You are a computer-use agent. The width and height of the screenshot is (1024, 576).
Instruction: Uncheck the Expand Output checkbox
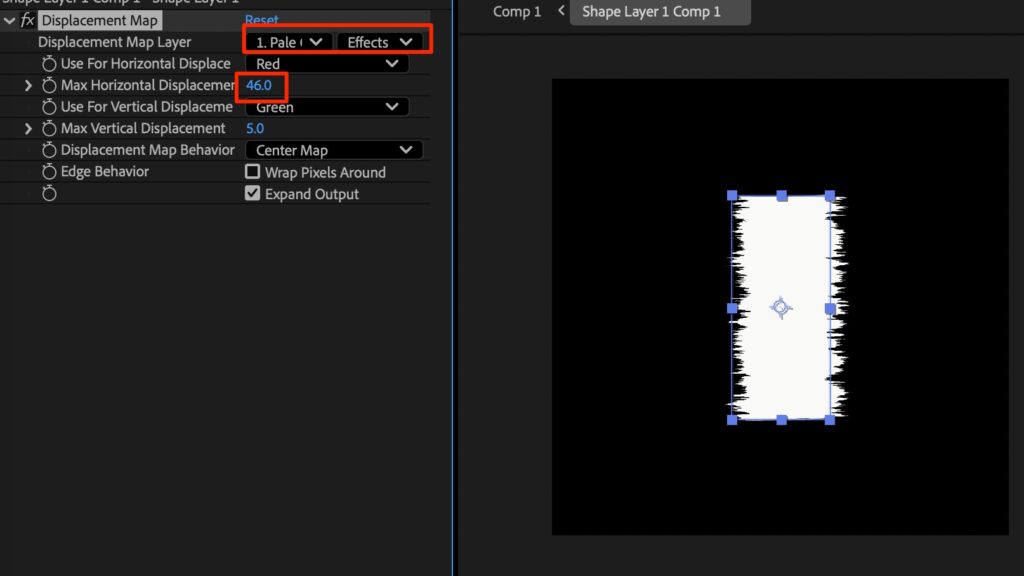[253, 194]
